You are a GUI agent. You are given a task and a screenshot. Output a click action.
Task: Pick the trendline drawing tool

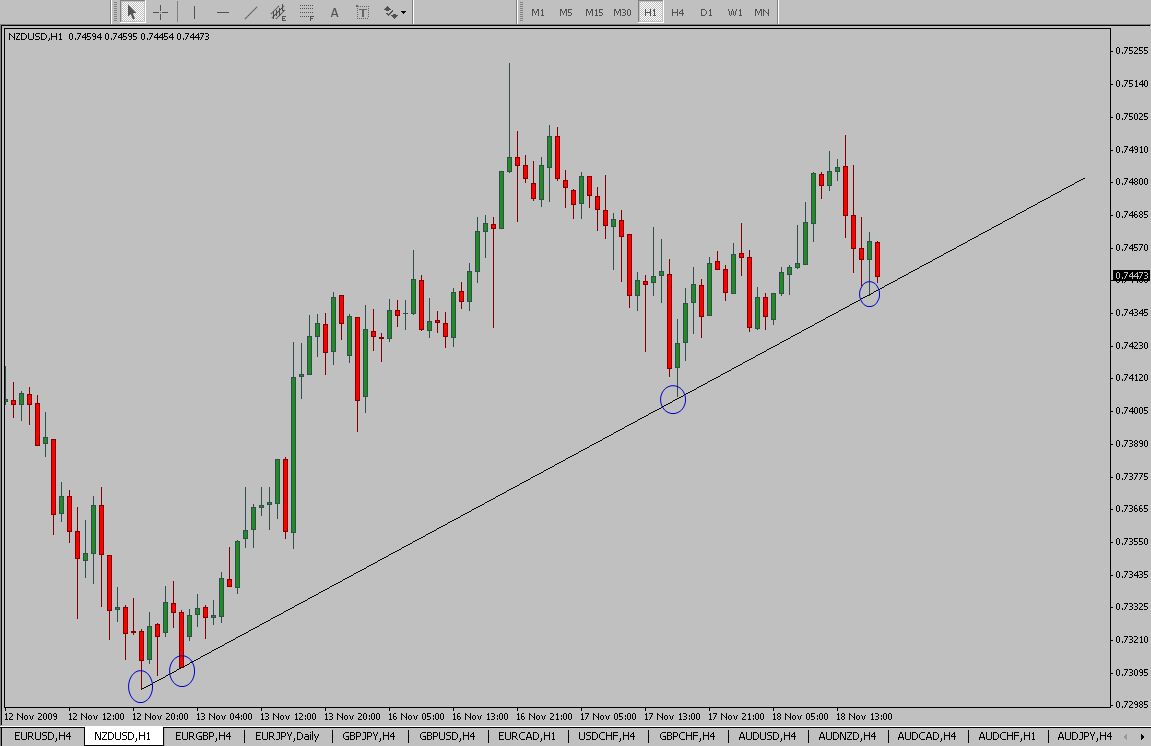tap(250, 13)
